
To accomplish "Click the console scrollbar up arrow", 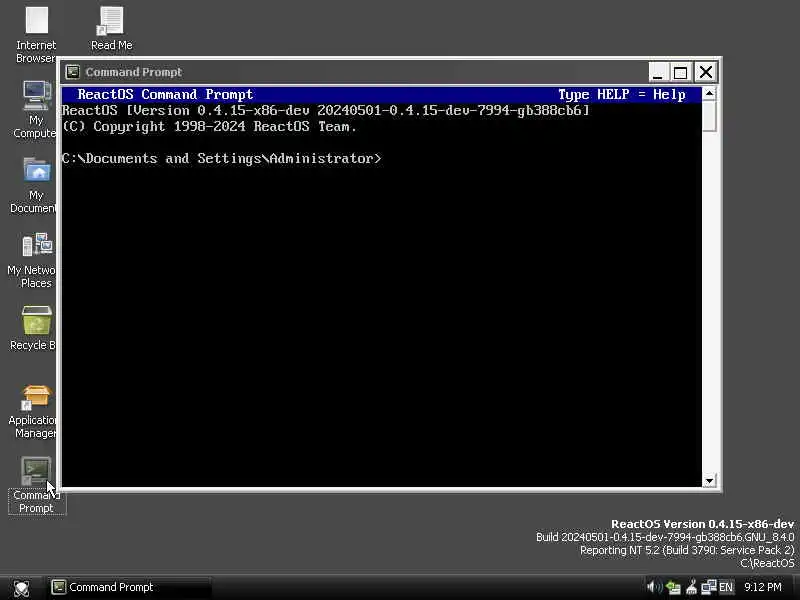I will click(709, 93).
